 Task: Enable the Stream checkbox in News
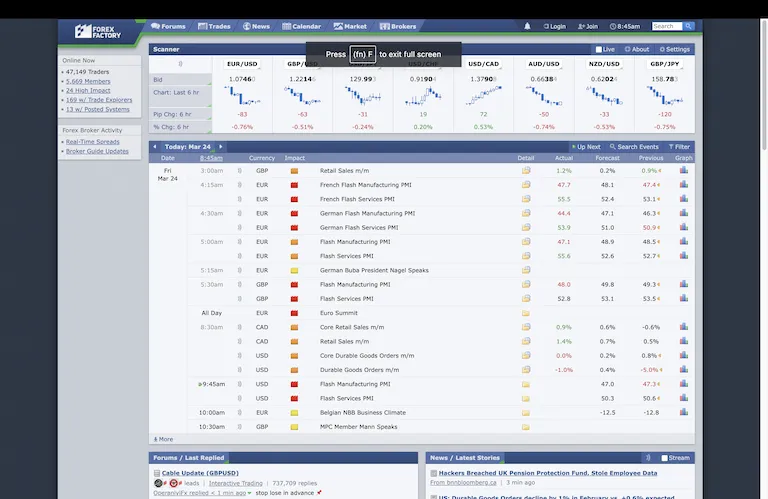(x=664, y=458)
